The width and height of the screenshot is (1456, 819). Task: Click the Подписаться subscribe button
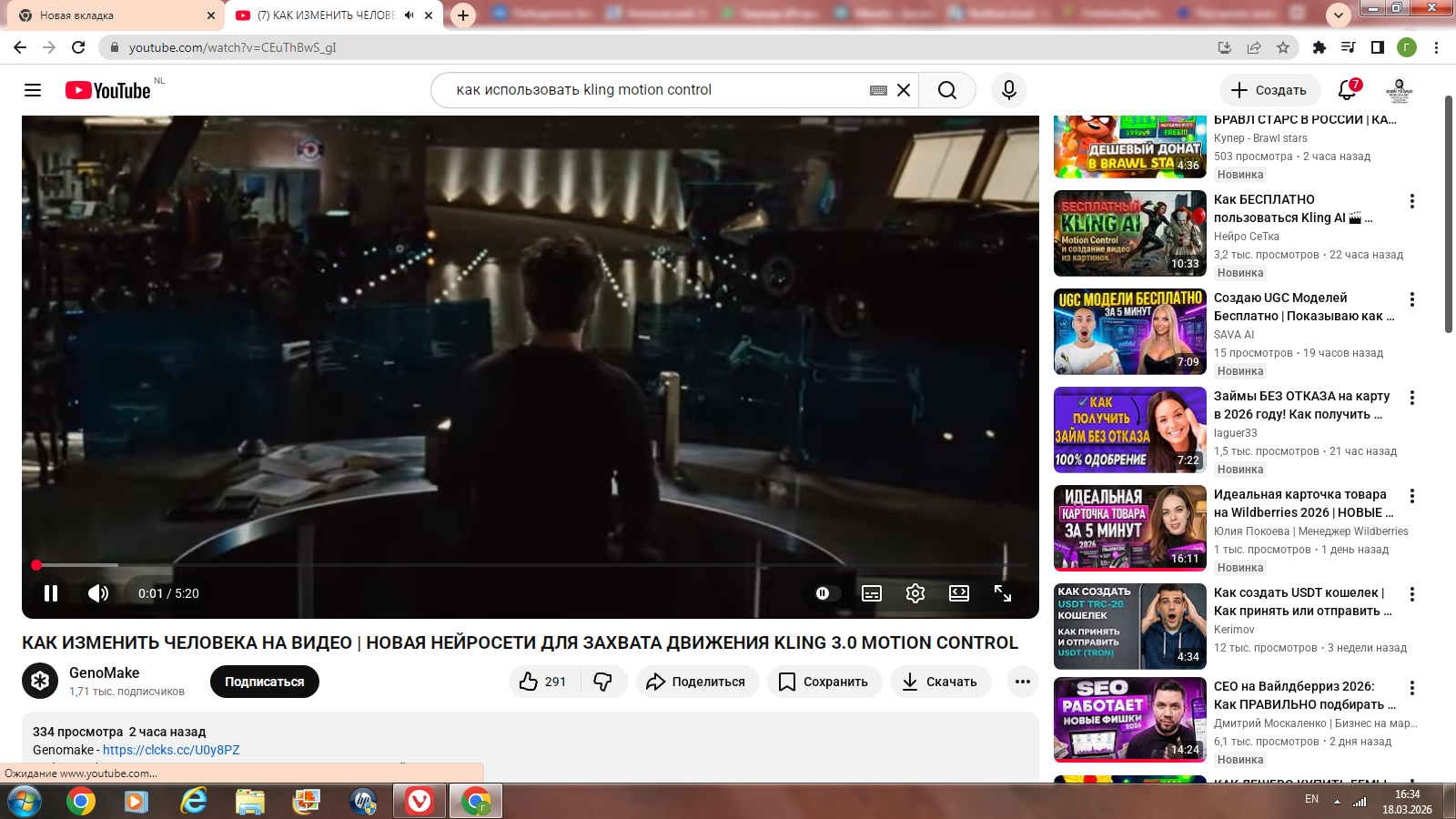coord(265,682)
